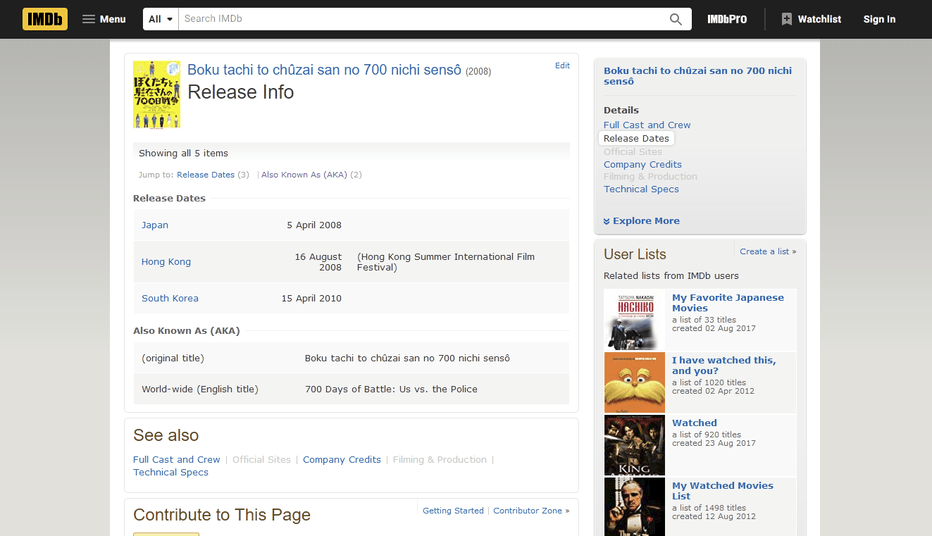Expand Explore More section
The width and height of the screenshot is (932, 536).
coord(641,221)
